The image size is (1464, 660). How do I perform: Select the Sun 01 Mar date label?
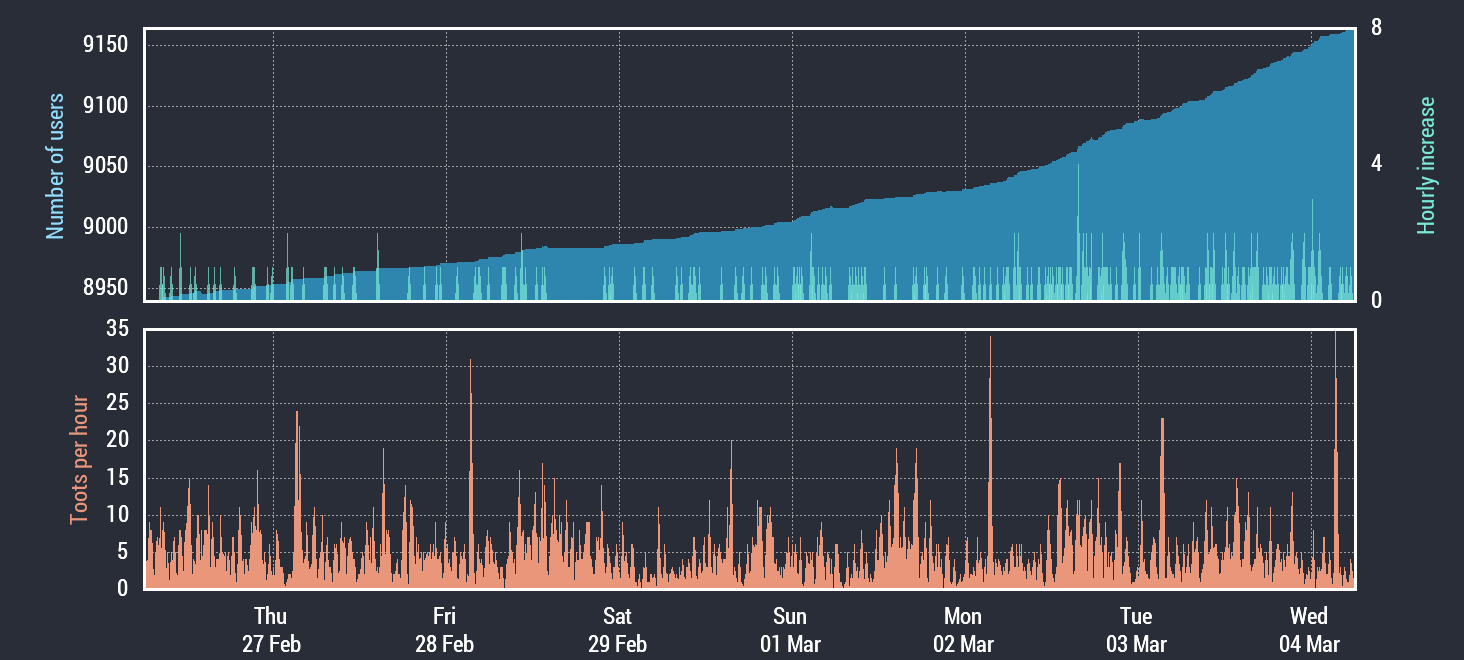[x=790, y=629]
